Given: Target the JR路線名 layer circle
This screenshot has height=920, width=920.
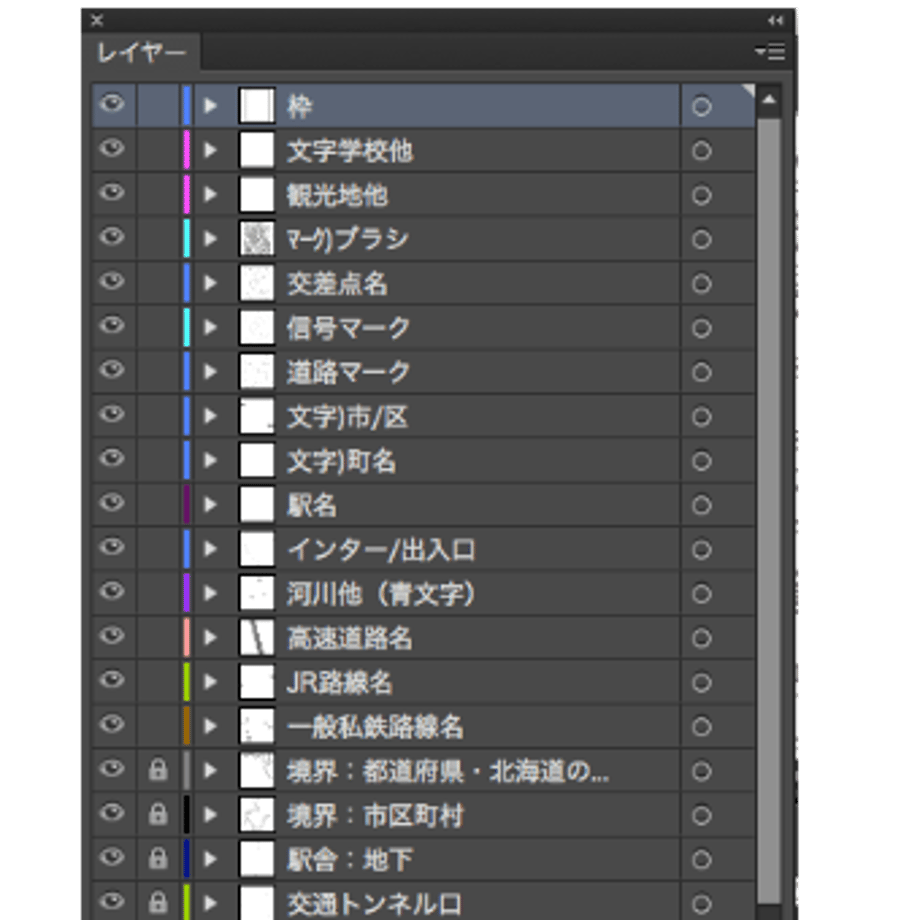Looking at the screenshot, I should pyautogui.click(x=702, y=682).
